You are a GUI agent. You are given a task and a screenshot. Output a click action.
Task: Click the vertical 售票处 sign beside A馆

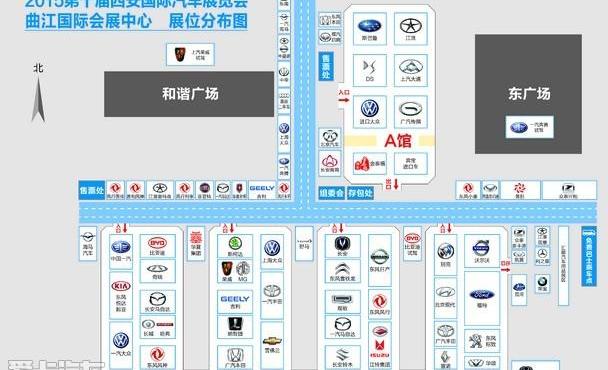coord(326,66)
